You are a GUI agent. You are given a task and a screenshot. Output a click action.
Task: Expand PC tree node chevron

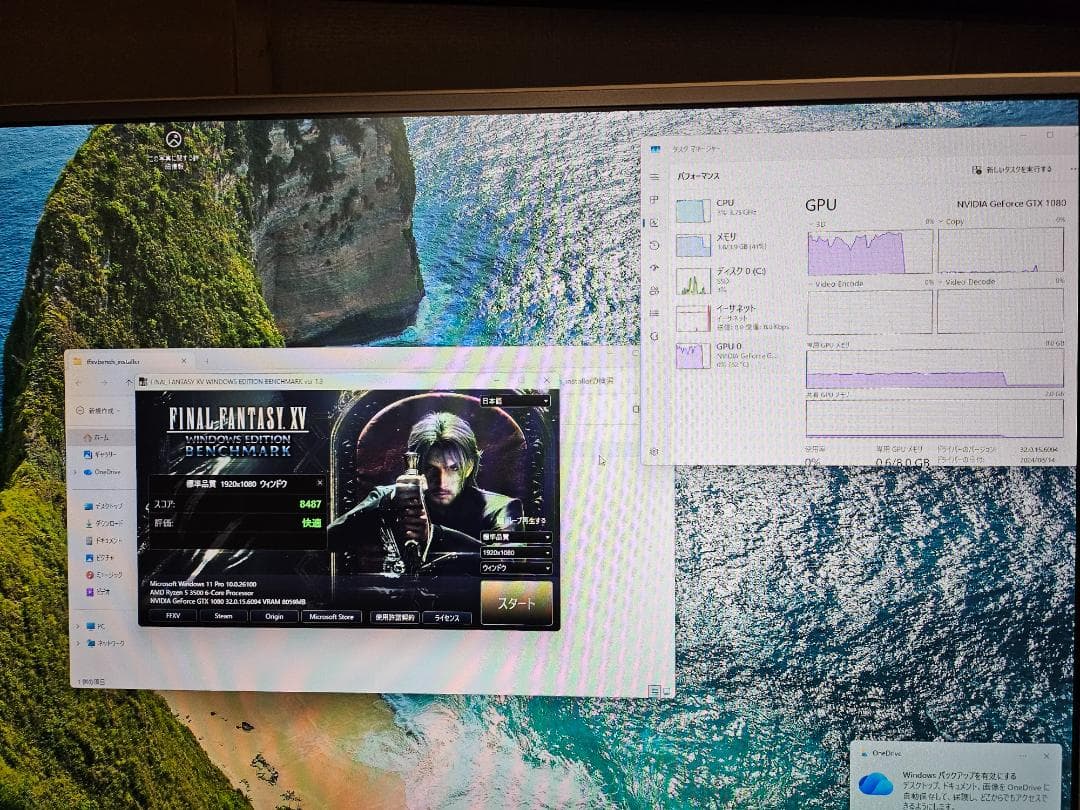(x=77, y=626)
